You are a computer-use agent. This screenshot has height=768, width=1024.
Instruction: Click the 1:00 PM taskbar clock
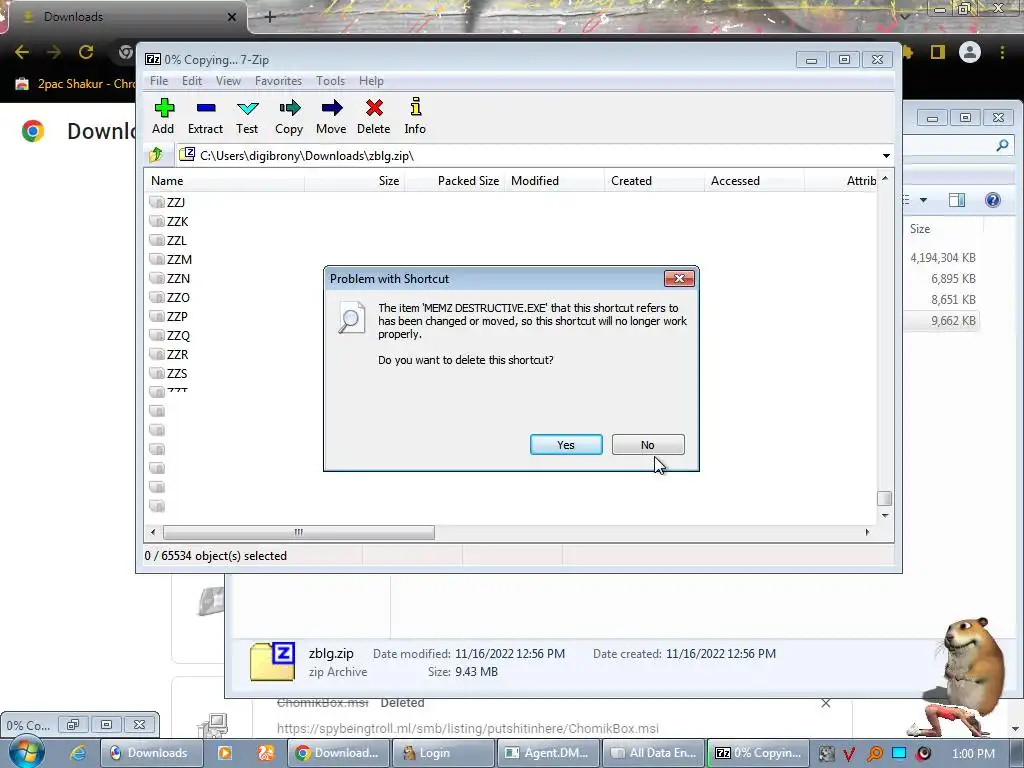click(973, 754)
